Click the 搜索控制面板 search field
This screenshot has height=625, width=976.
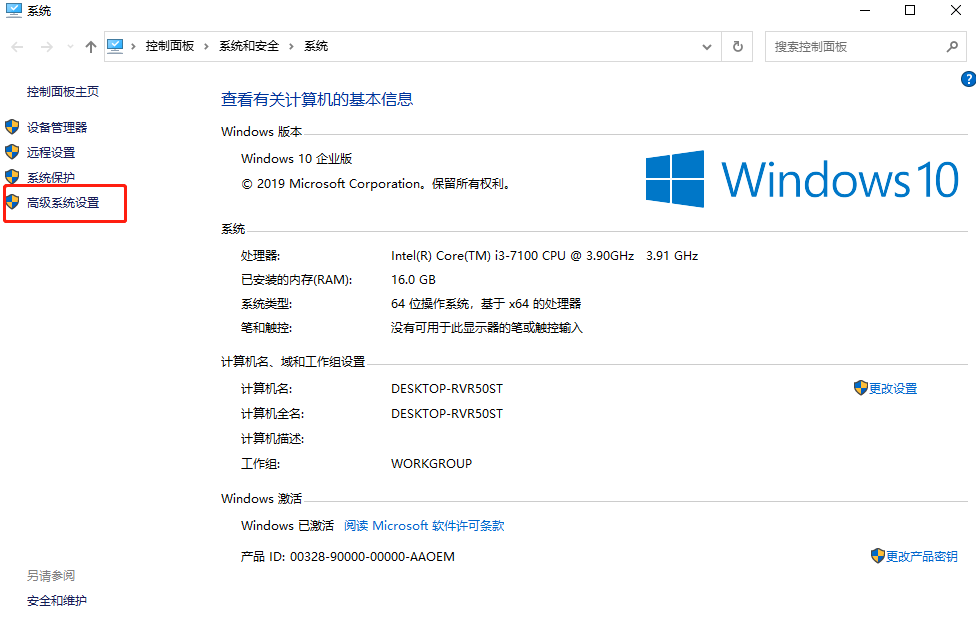point(855,46)
